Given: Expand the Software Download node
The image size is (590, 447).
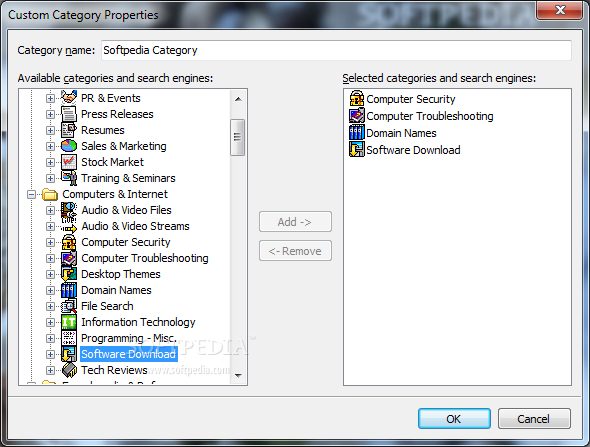Looking at the screenshot, I should tap(50, 354).
